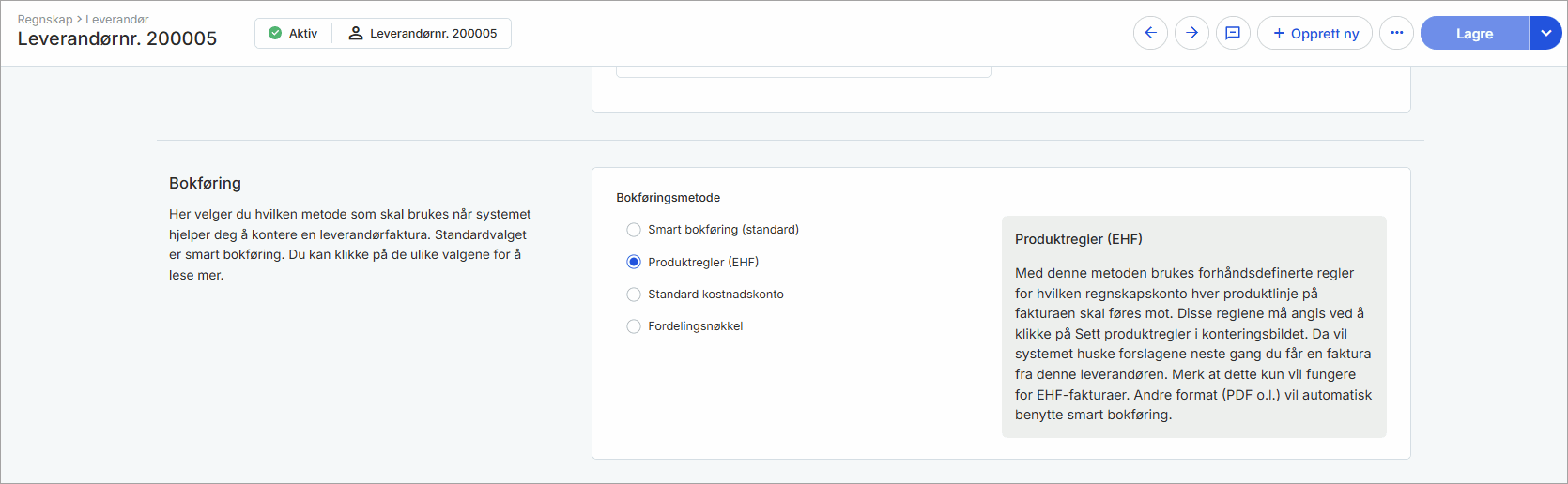Image resolution: width=1568 pixels, height=484 pixels.
Task: Click the Bokføring section heading
Action: [205, 183]
